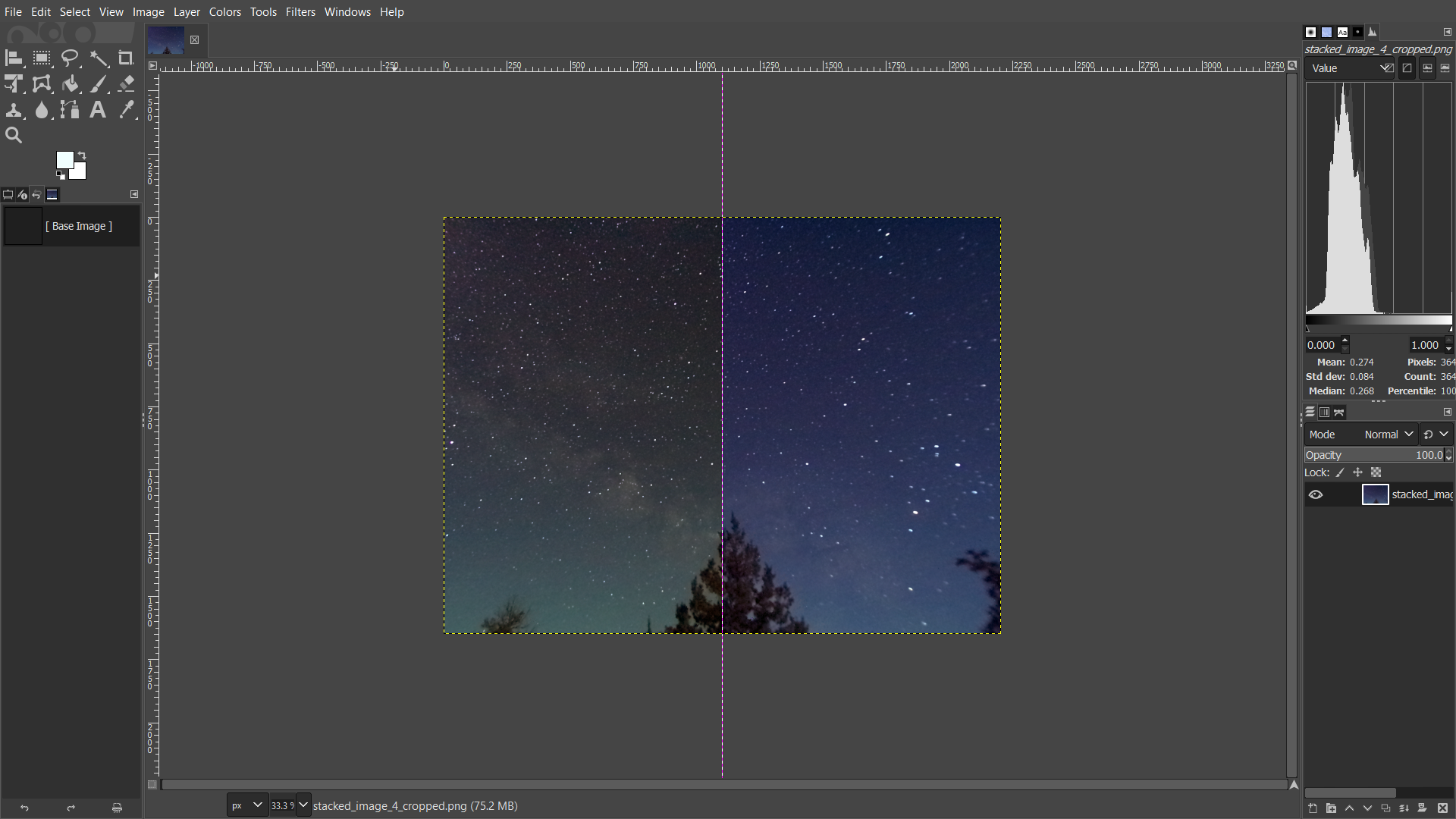The width and height of the screenshot is (1456, 819).
Task: Select the Bucket Fill tool
Action: click(70, 84)
